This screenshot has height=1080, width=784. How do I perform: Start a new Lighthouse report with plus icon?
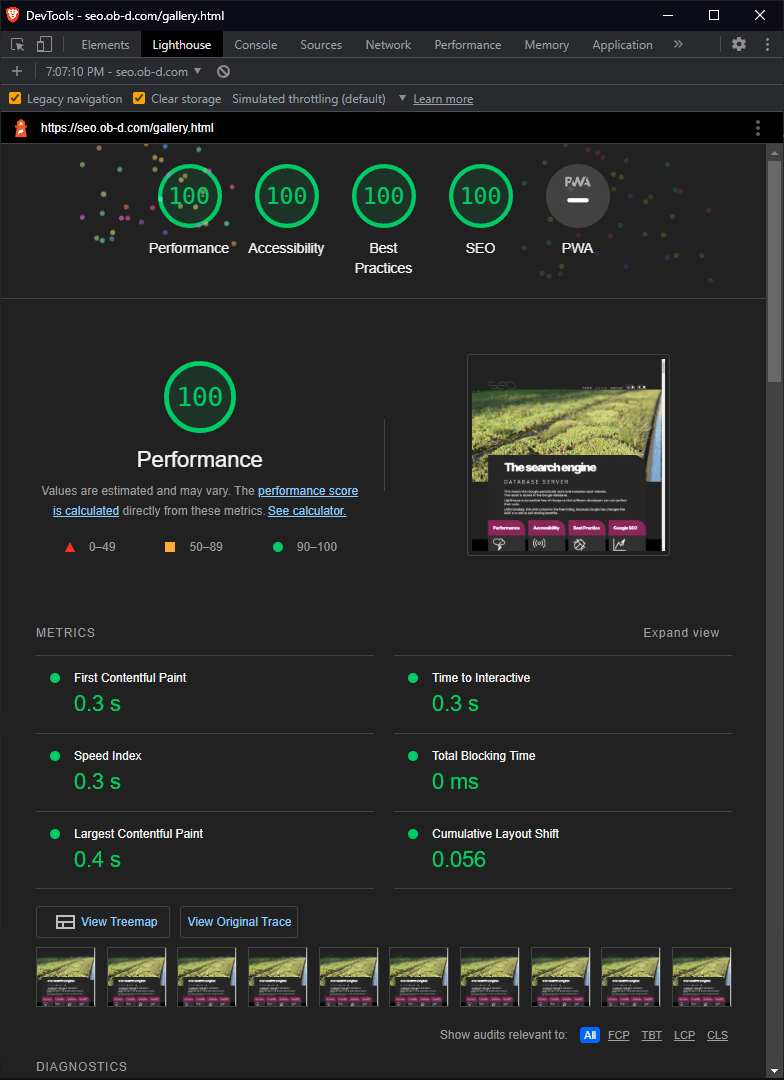[x=17, y=71]
